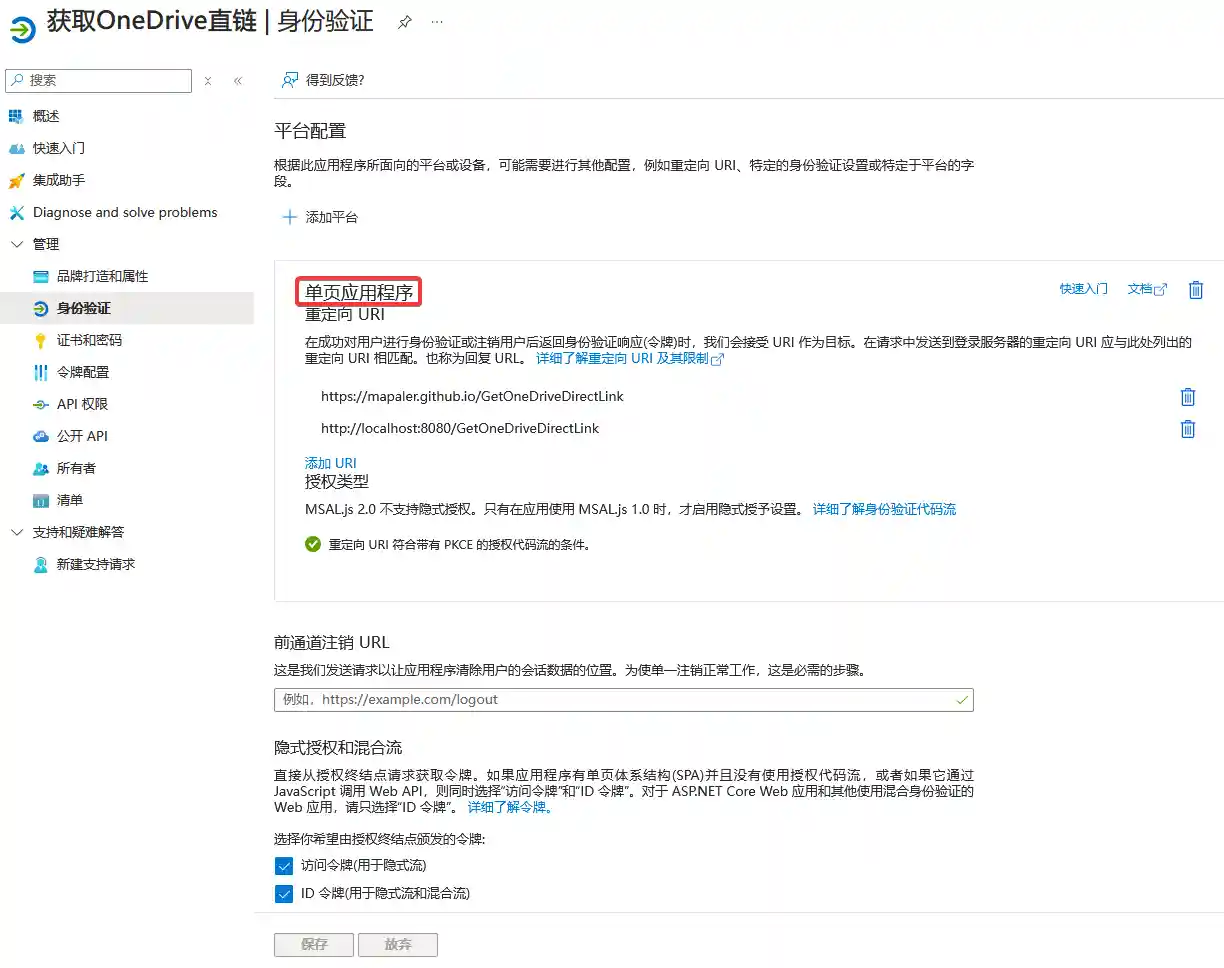Image resolution: width=1224 pixels, height=968 pixels.
Task: Go to the 概述 page
Action: pos(47,116)
